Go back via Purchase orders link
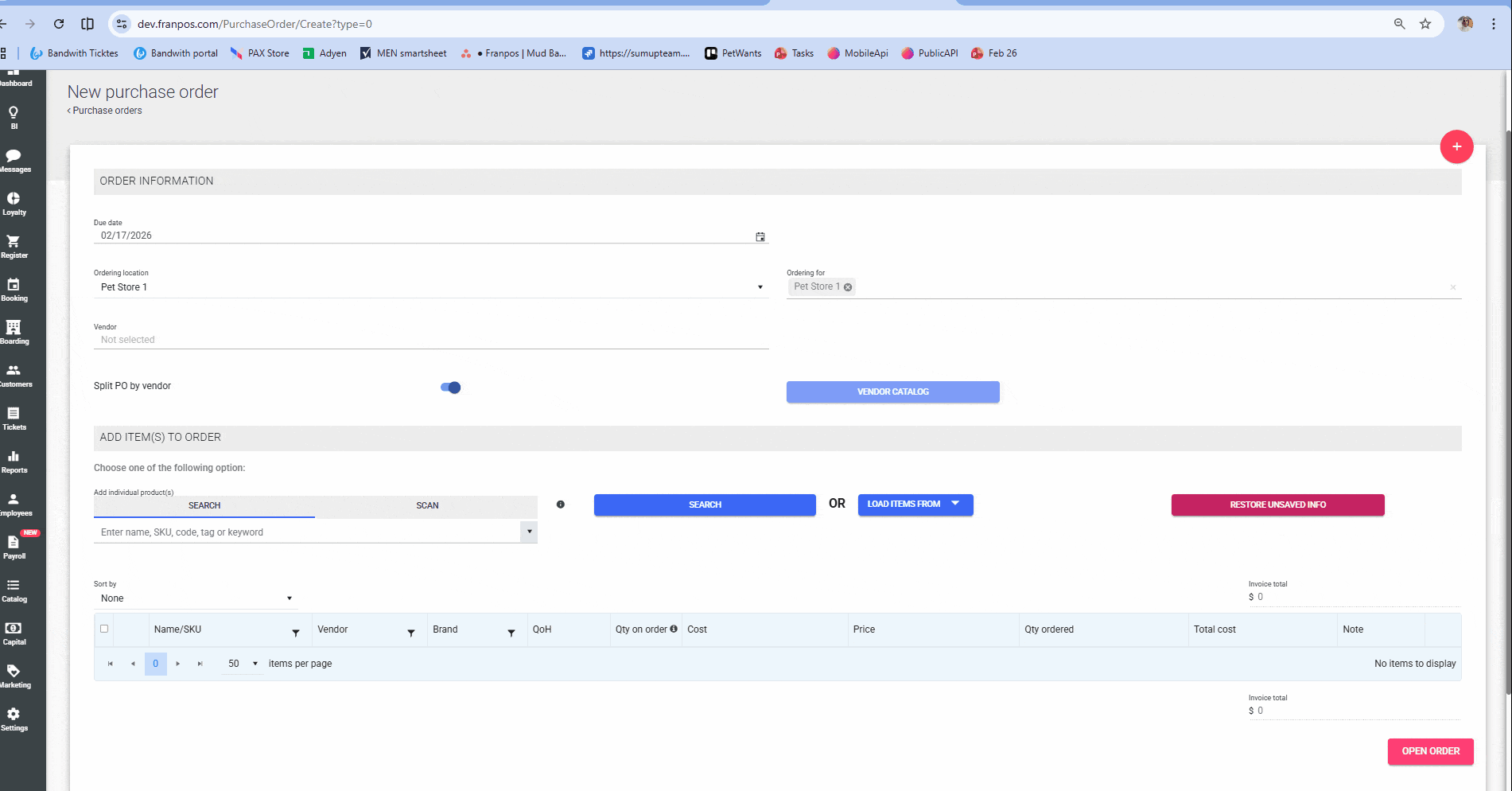Screen dimensions: 1512x791 click(x=107, y=111)
